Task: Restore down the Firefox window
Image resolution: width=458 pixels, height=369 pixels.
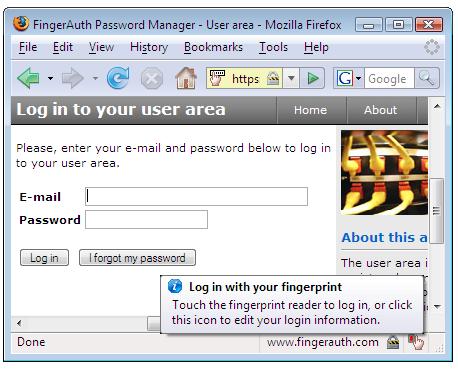Action: click(x=398, y=25)
